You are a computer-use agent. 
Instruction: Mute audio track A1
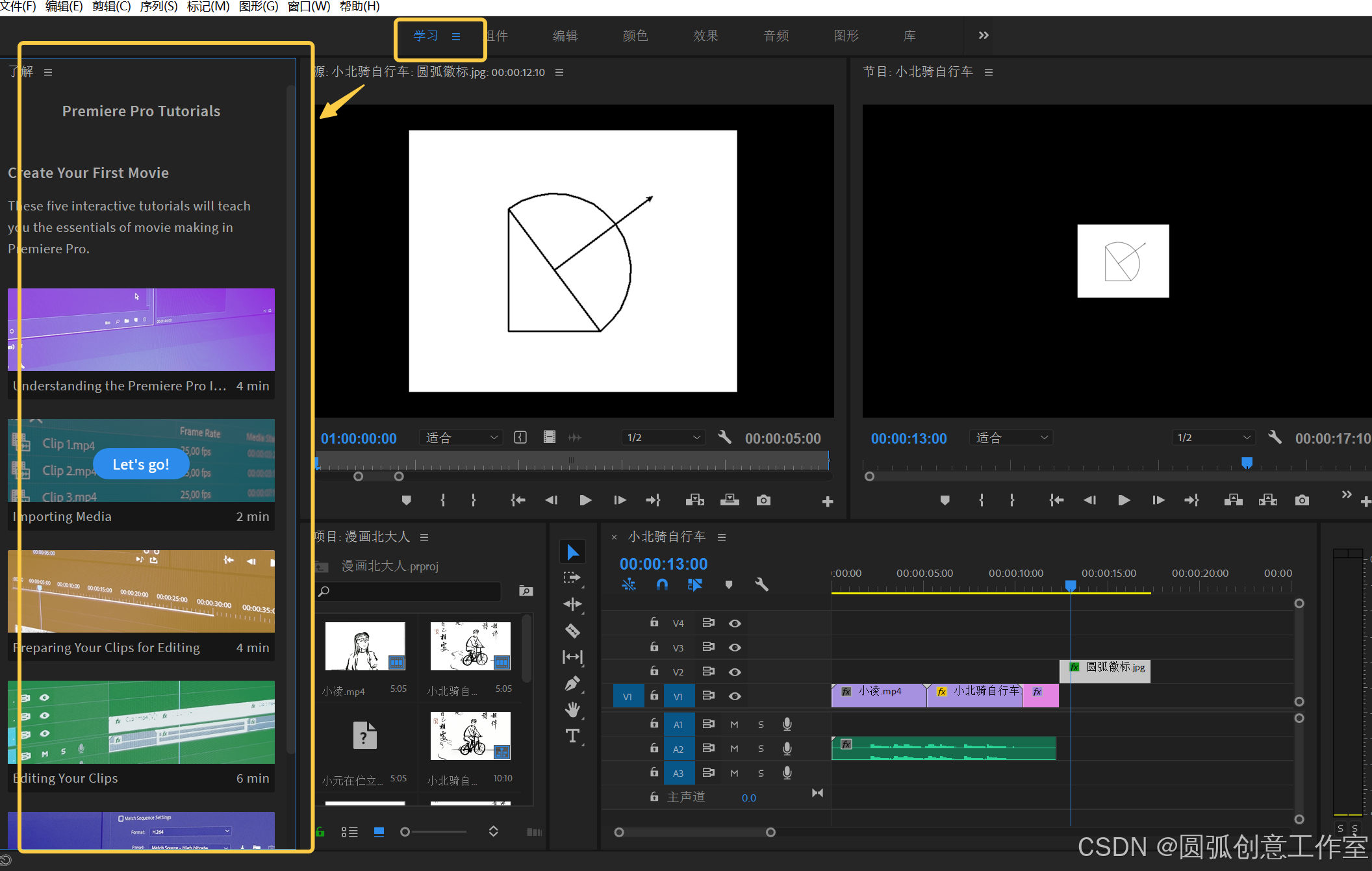[734, 724]
